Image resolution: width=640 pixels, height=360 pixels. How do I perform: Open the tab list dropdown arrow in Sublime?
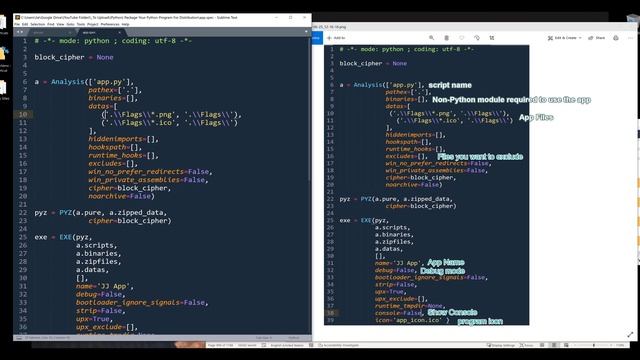tap(306, 31)
